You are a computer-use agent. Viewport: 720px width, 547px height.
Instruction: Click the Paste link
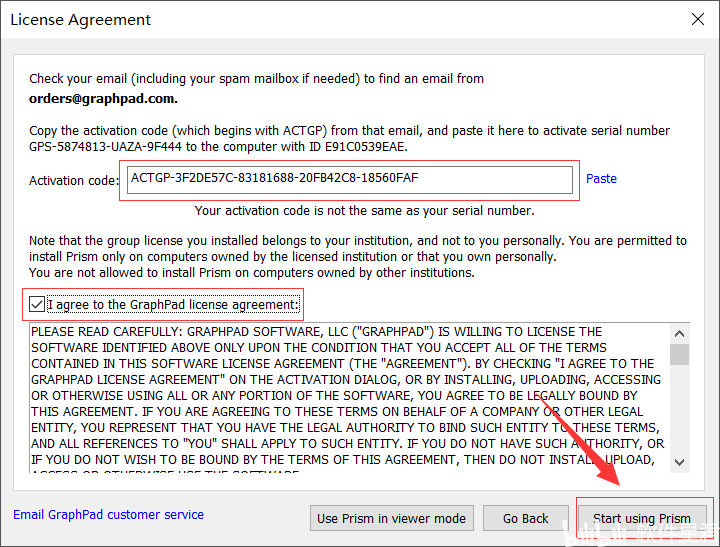[601, 179]
